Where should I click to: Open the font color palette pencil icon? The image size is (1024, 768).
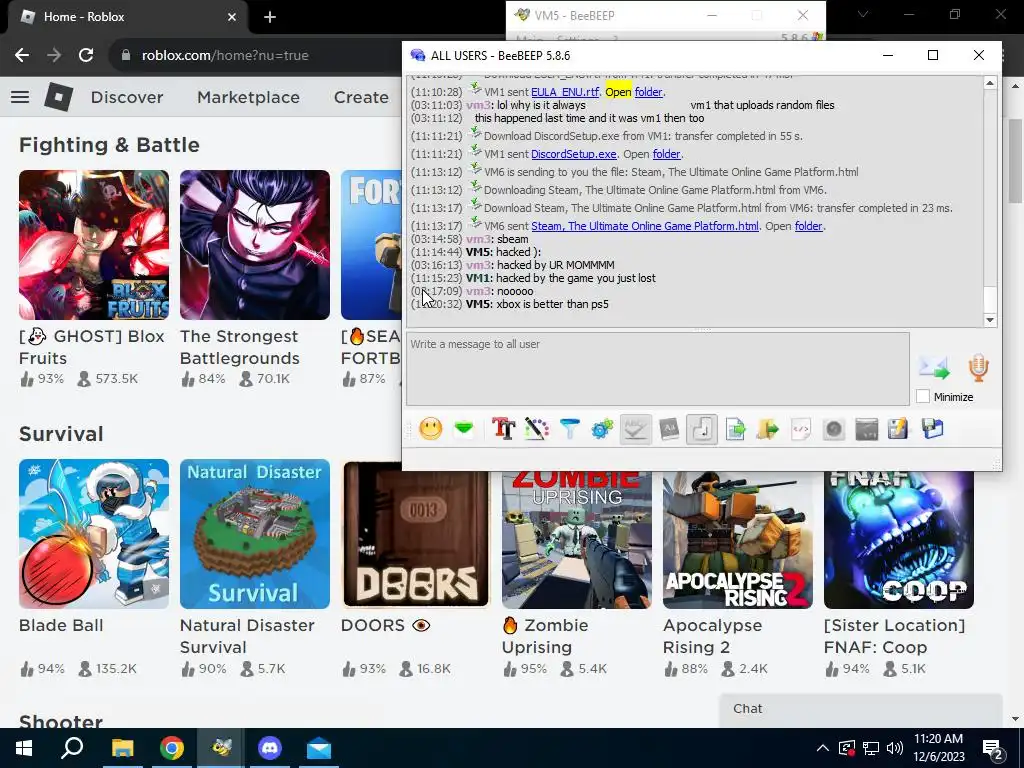(x=536, y=429)
